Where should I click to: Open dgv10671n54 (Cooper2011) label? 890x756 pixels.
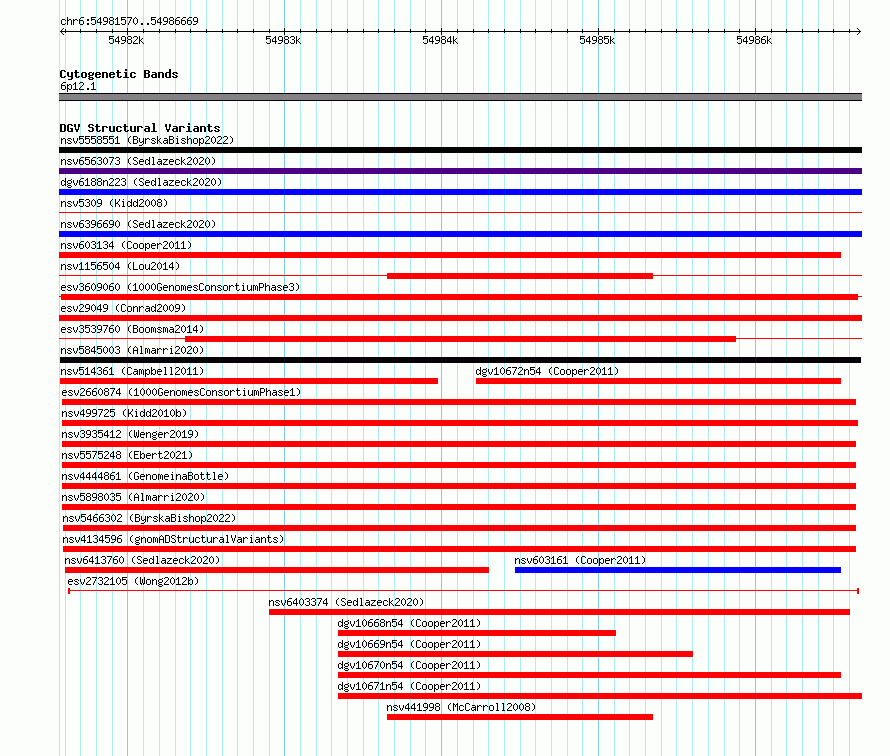pos(409,686)
